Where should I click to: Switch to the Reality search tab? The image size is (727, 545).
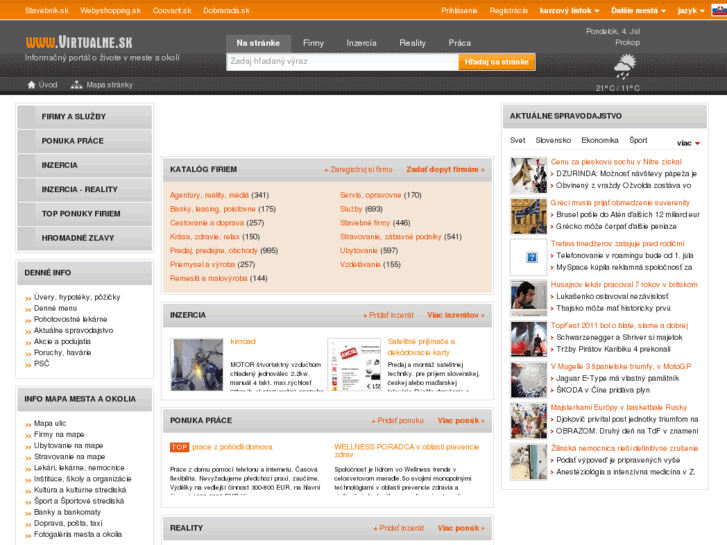412,43
